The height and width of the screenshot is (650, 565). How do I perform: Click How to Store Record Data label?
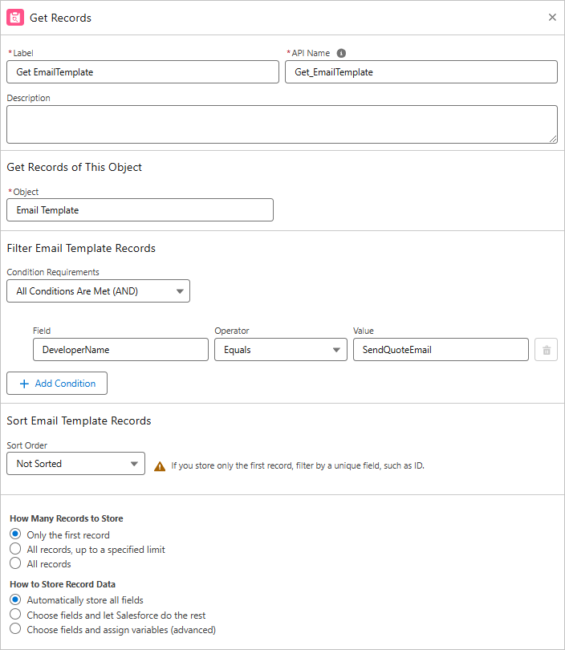[x=63, y=584]
